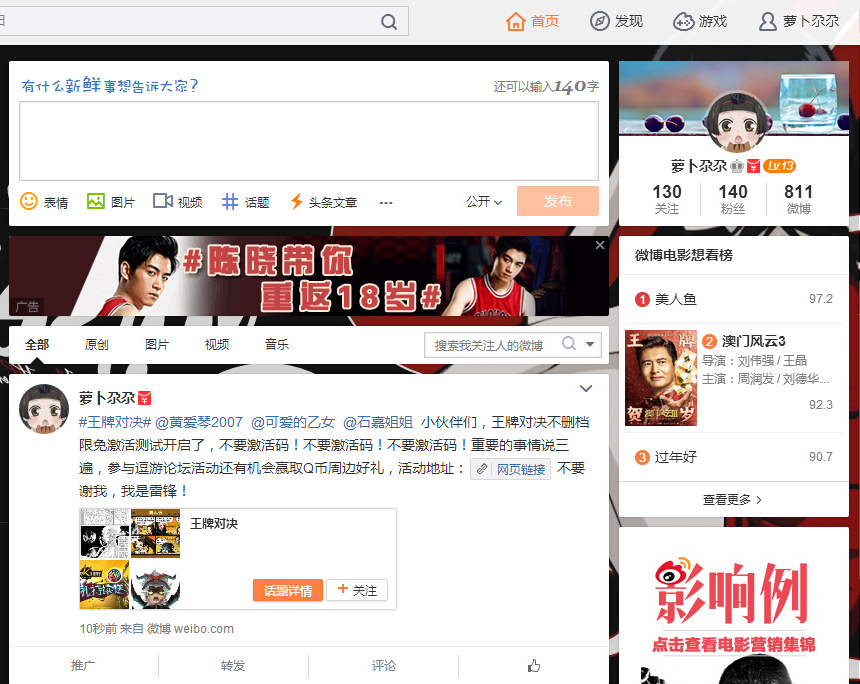Click the 发布 publish button

558,201
